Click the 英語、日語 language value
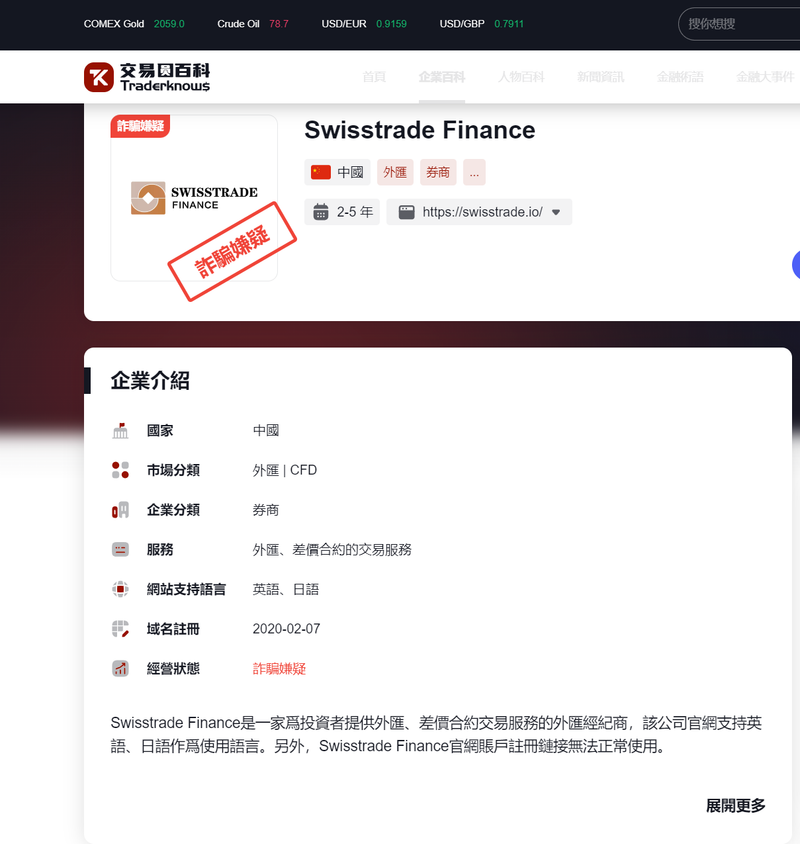This screenshot has width=800, height=844. click(286, 589)
